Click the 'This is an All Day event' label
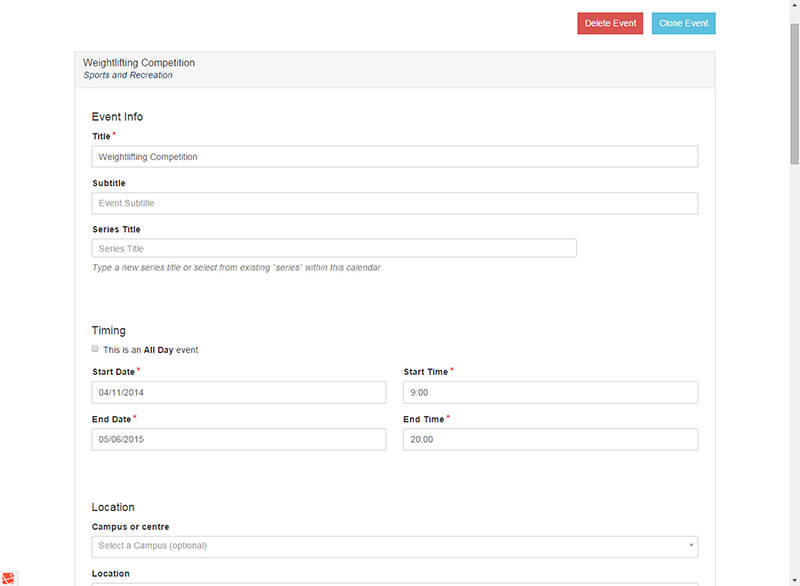Image resolution: width=800 pixels, height=586 pixels. (x=151, y=350)
